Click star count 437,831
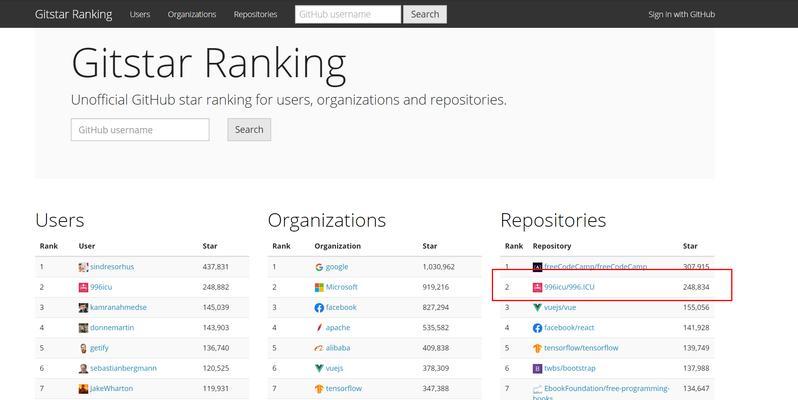Image resolution: width=798 pixels, height=400 pixels. pos(216,267)
